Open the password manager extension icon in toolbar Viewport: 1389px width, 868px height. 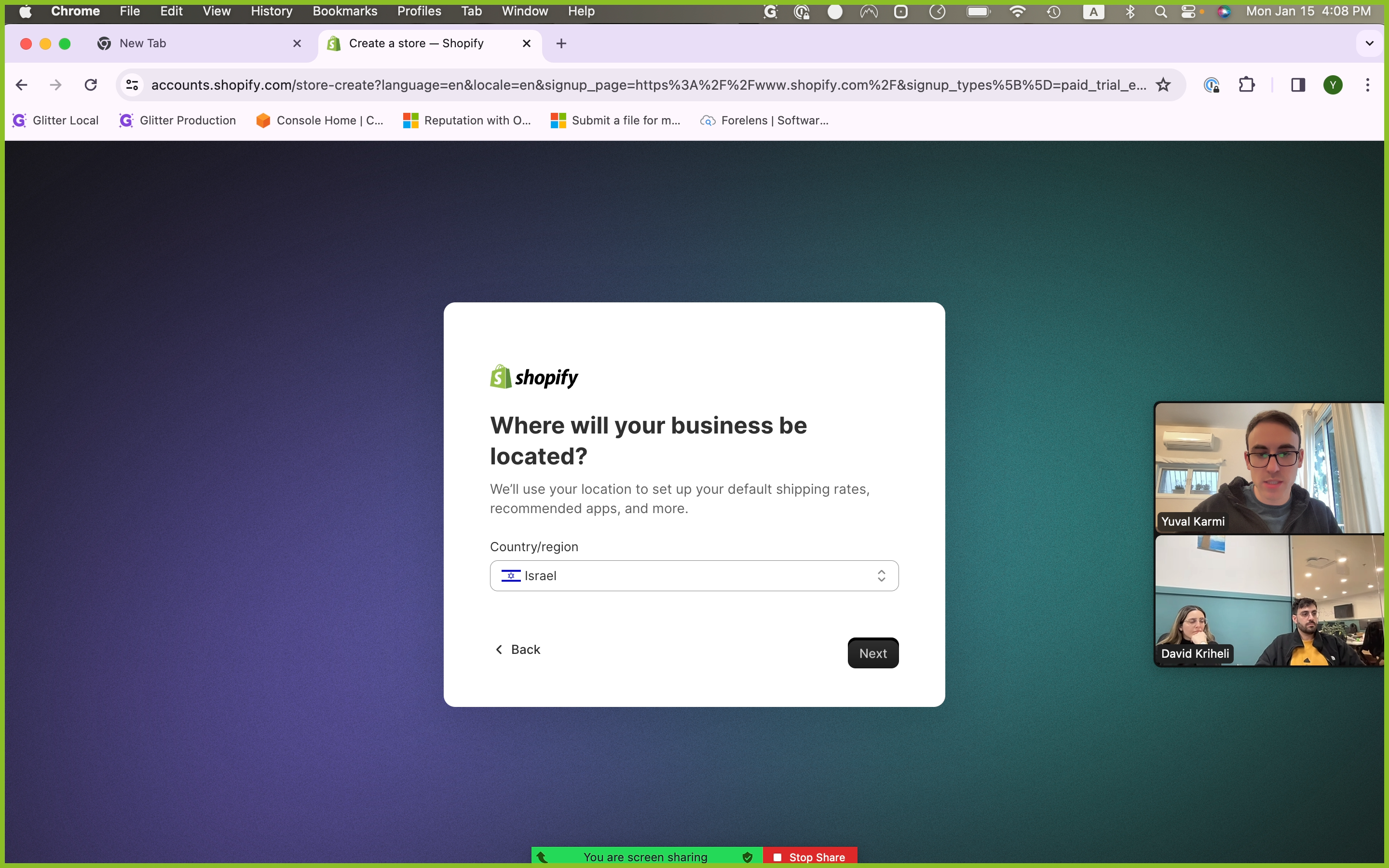1211,85
